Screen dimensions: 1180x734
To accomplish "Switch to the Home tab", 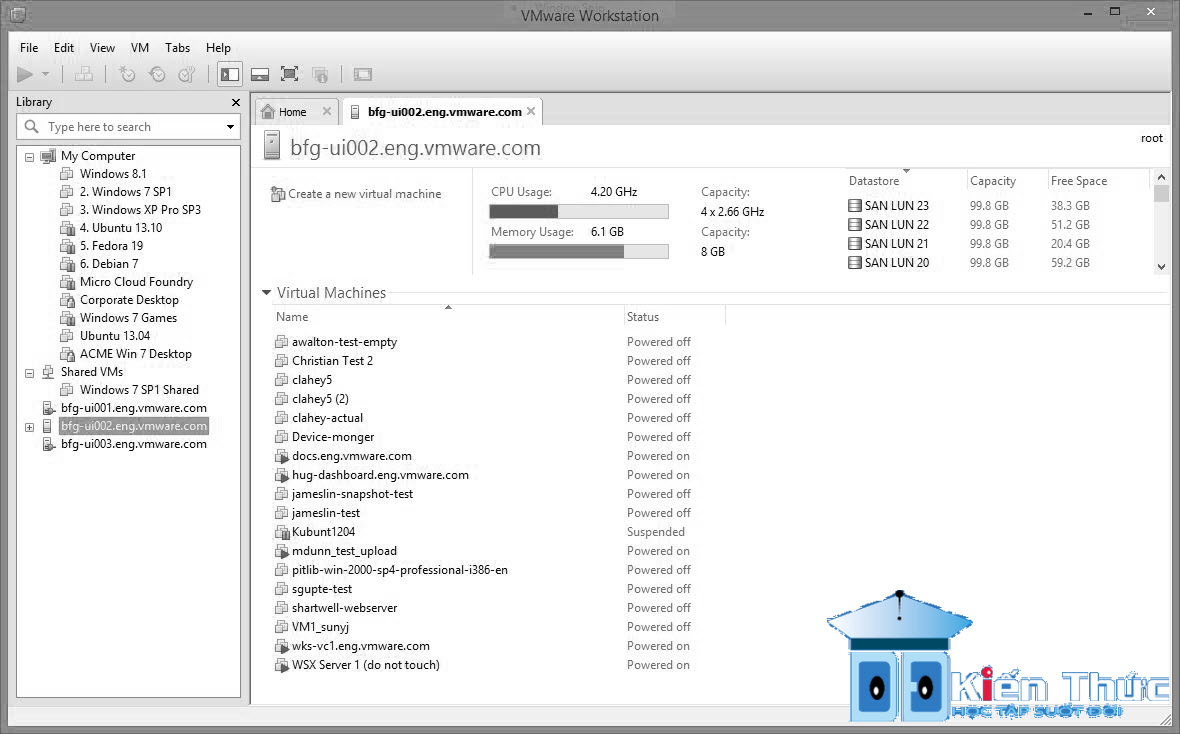I will tap(292, 112).
